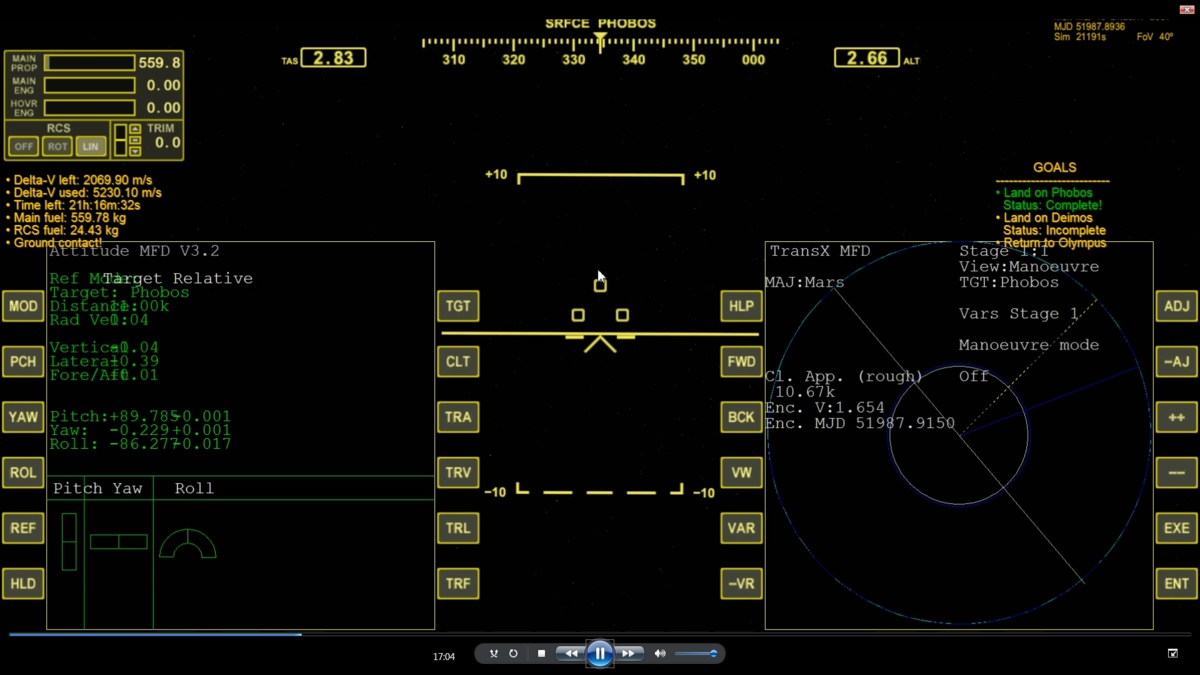
Task: Click "Enc. MJD 51987.9150" value
Action: click(860, 424)
